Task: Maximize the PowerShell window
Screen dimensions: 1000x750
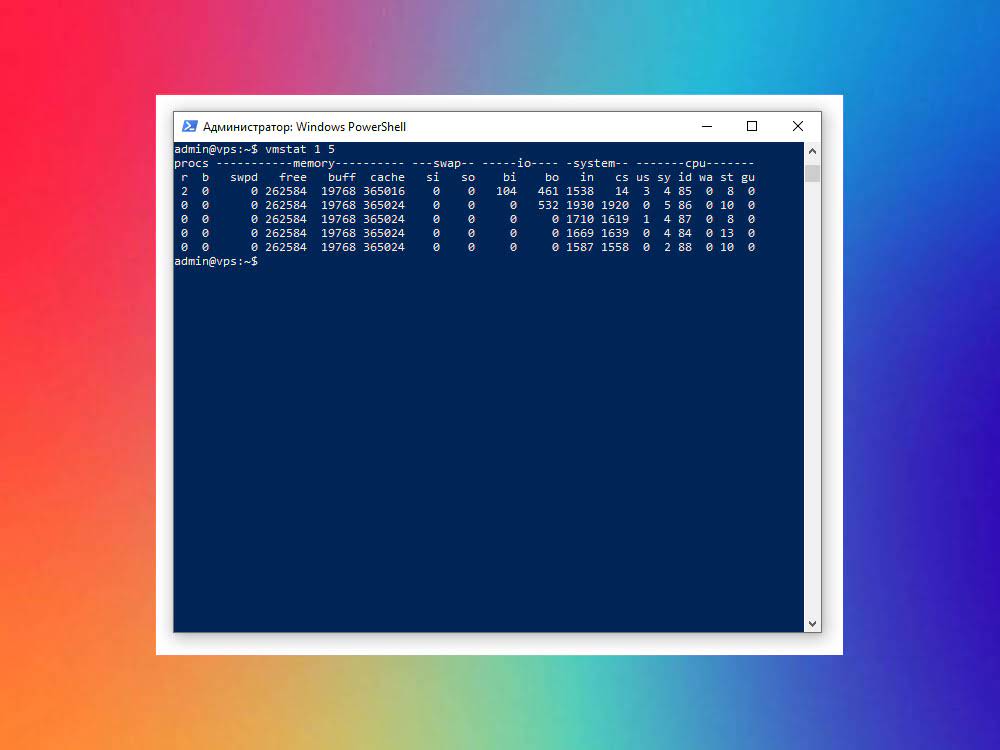Action: [751, 126]
